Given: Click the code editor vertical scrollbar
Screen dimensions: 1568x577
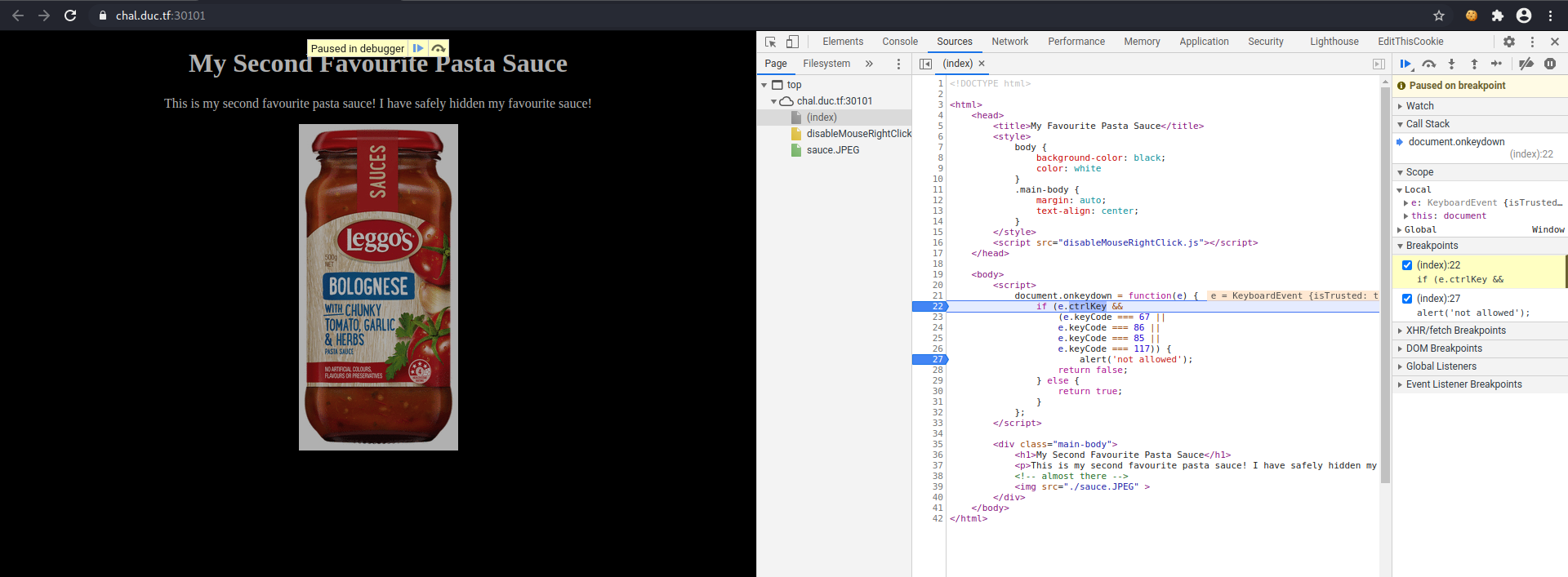Looking at the screenshot, I should click(x=1385, y=286).
